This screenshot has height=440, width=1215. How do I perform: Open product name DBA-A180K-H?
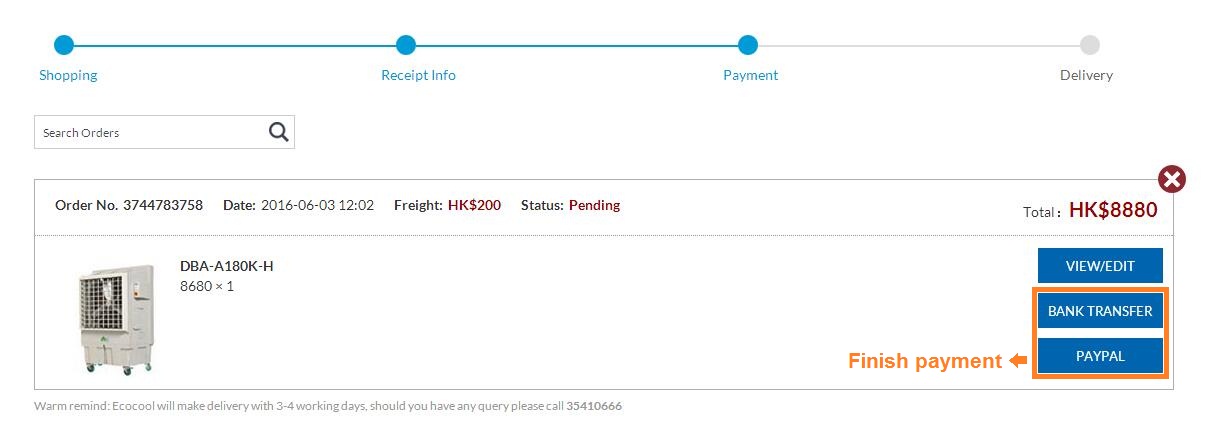[x=226, y=266]
